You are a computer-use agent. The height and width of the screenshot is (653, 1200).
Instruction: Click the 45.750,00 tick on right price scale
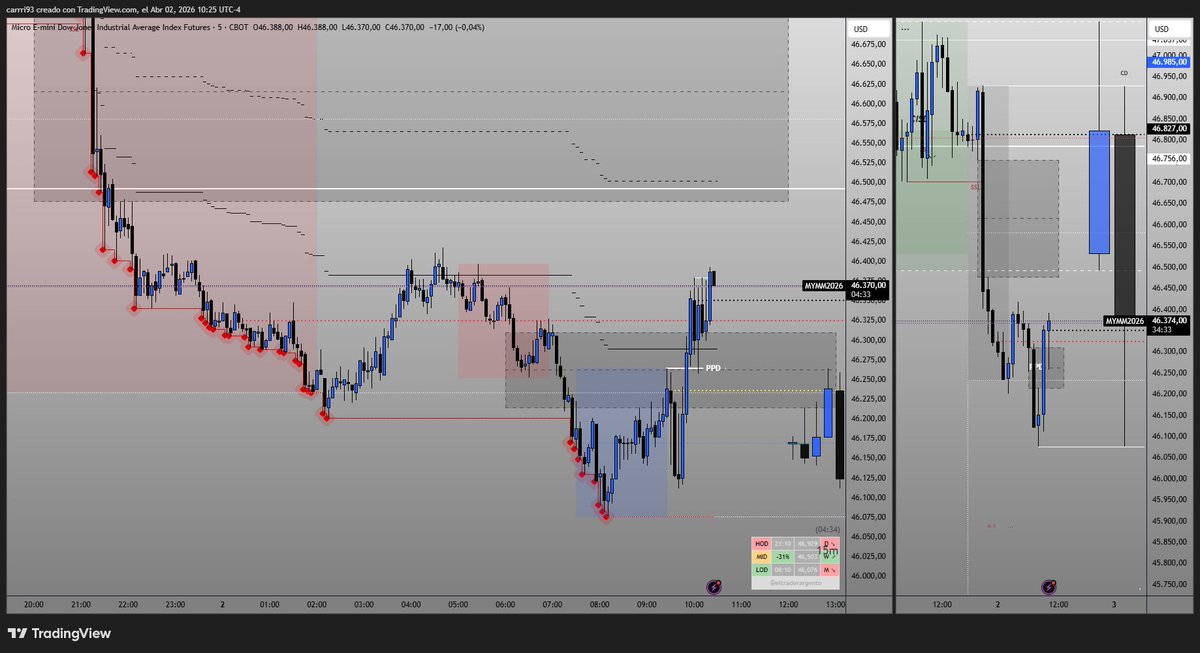[x=1170, y=584]
